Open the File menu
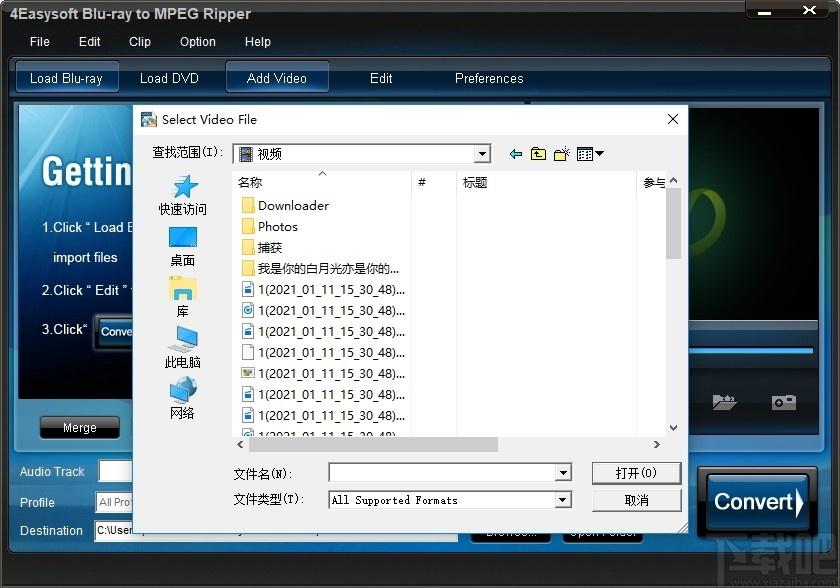840x588 pixels. pyautogui.click(x=40, y=42)
